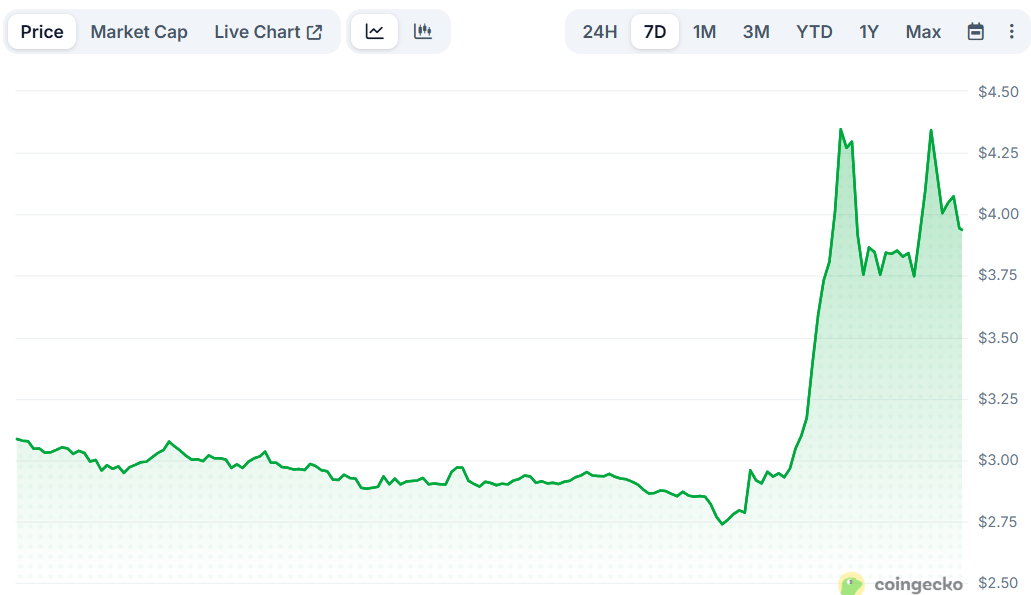Click the CoinGecko gecko mascot icon

(x=849, y=584)
